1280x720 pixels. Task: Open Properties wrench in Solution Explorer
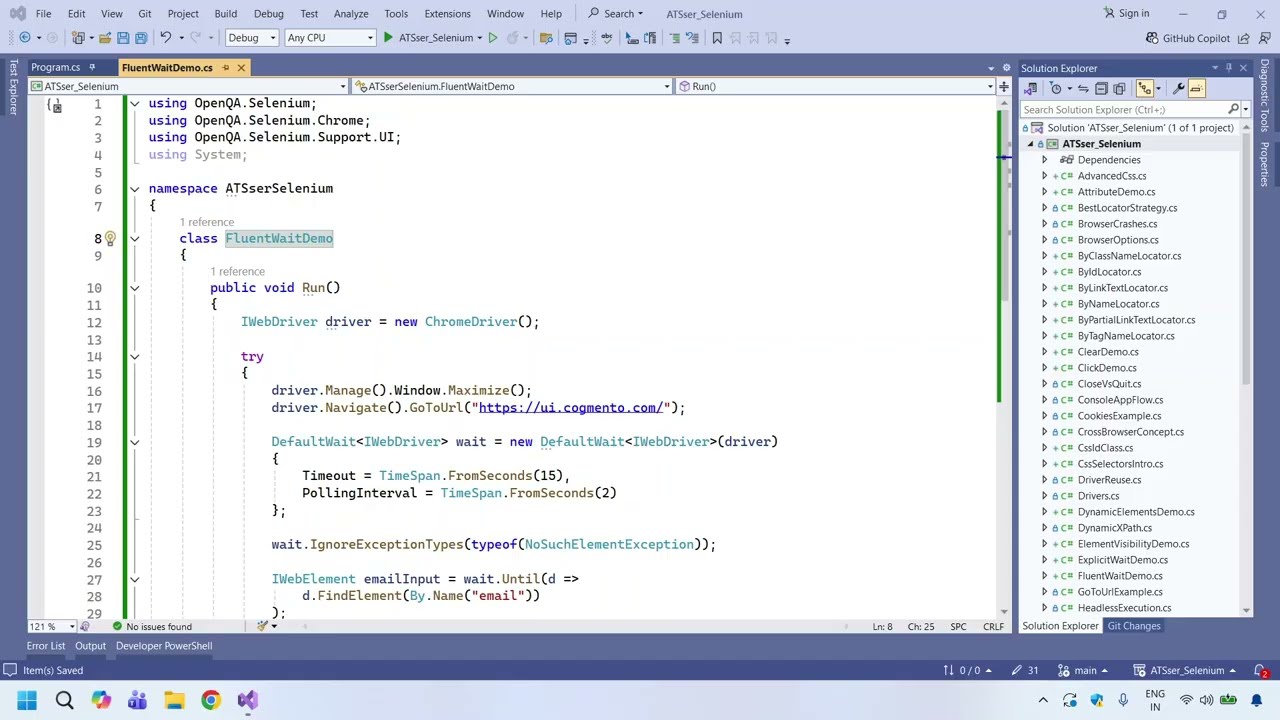[1179, 88]
